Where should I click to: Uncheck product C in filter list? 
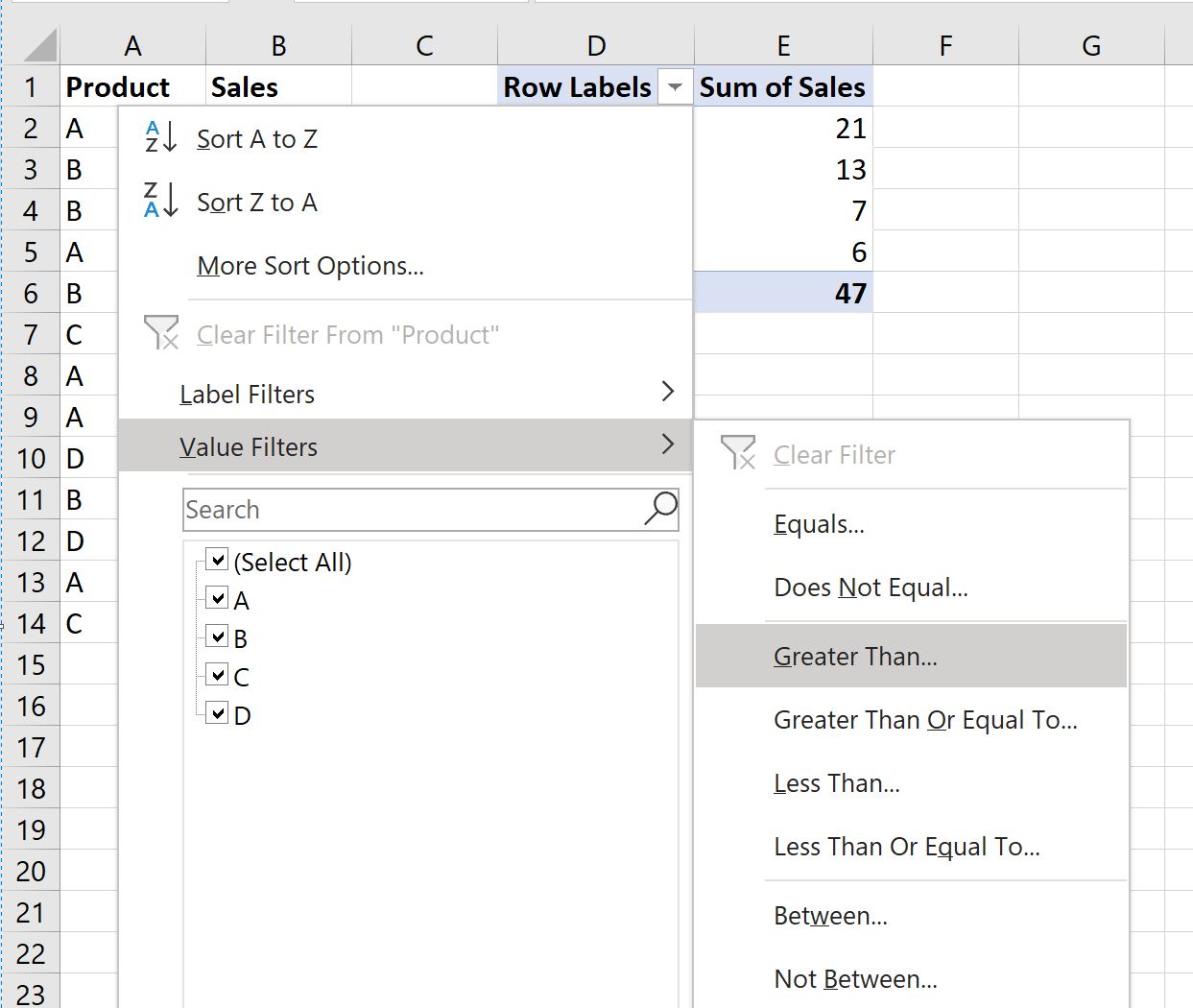(x=217, y=675)
